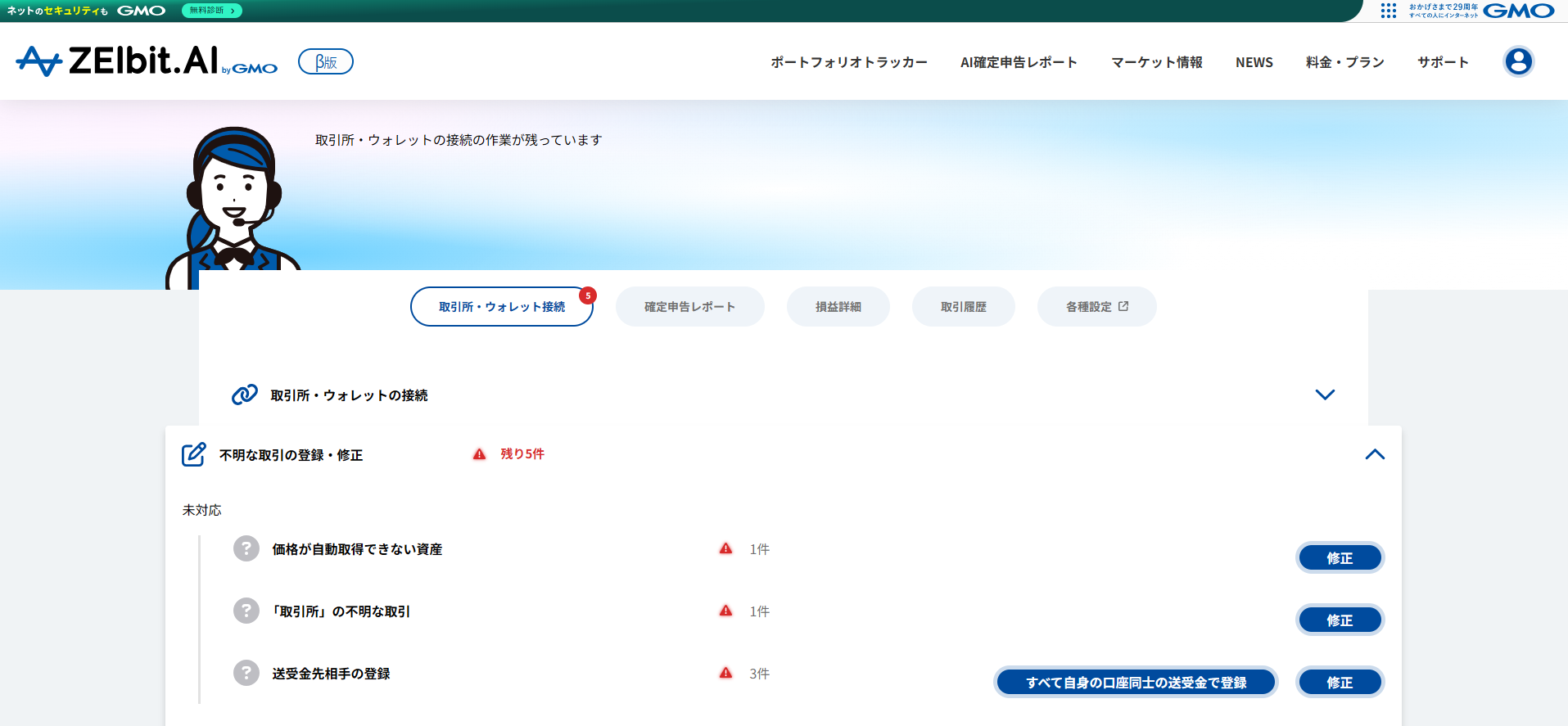Click the edit pencil icon for 不明な取引

(x=193, y=454)
